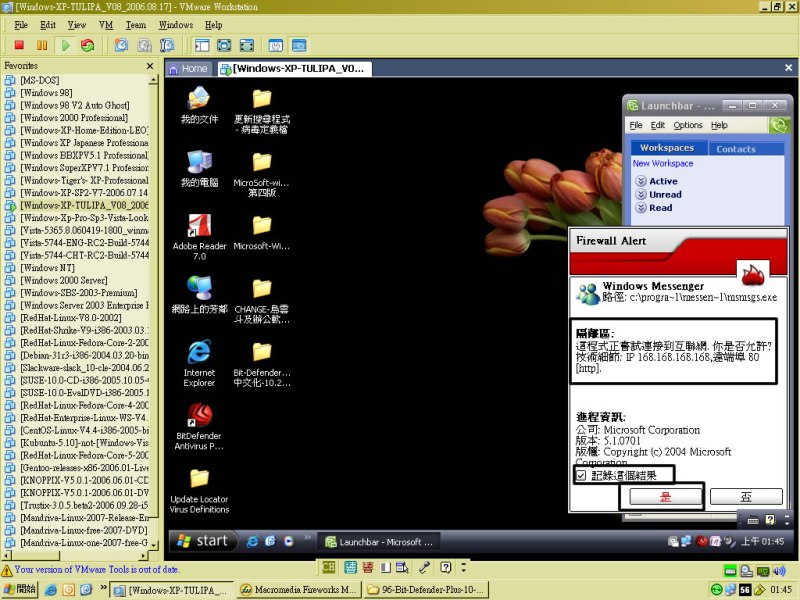Click the language bar microphone icon

click(424, 567)
